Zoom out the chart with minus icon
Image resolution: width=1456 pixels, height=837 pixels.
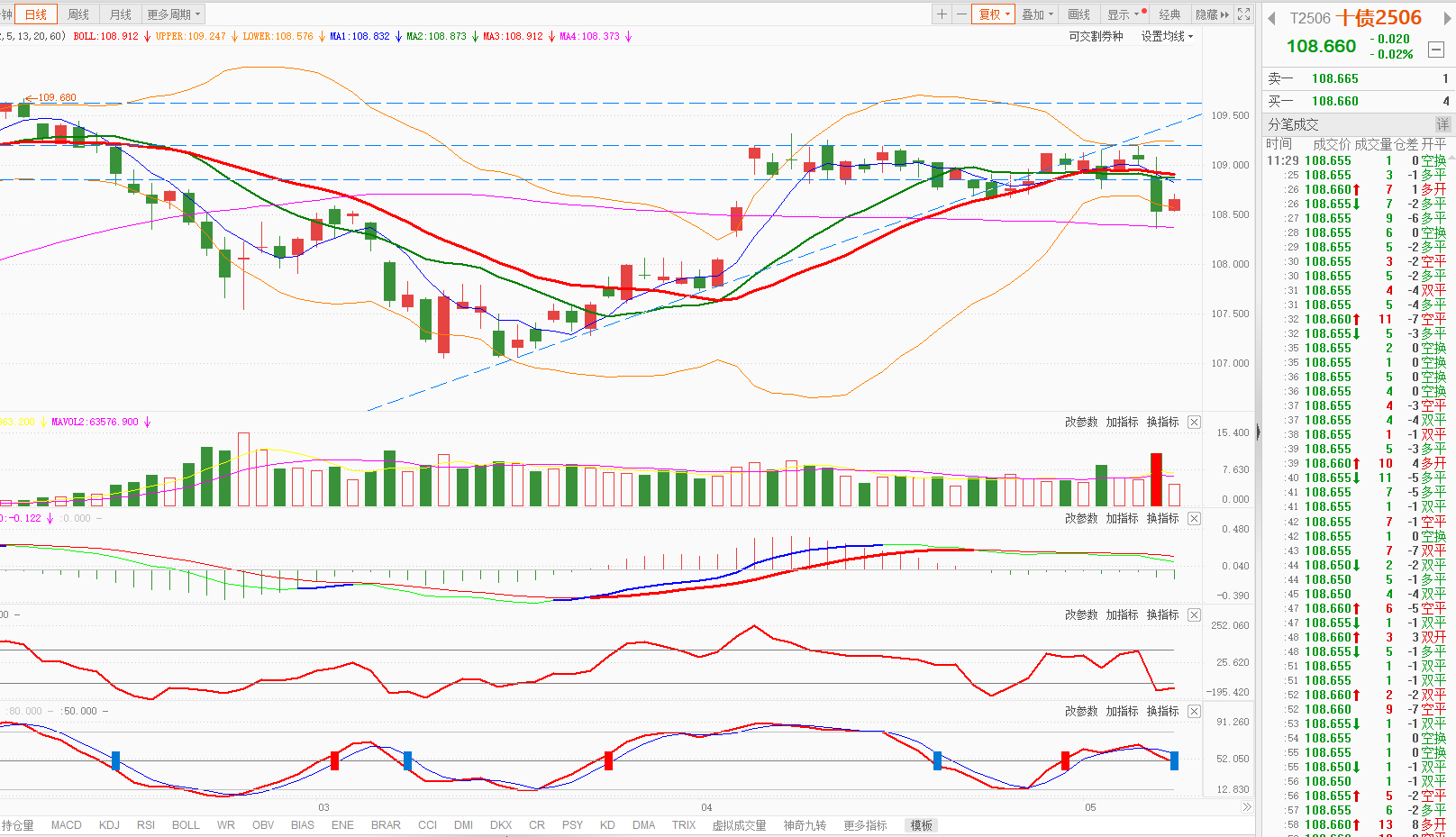point(961,14)
